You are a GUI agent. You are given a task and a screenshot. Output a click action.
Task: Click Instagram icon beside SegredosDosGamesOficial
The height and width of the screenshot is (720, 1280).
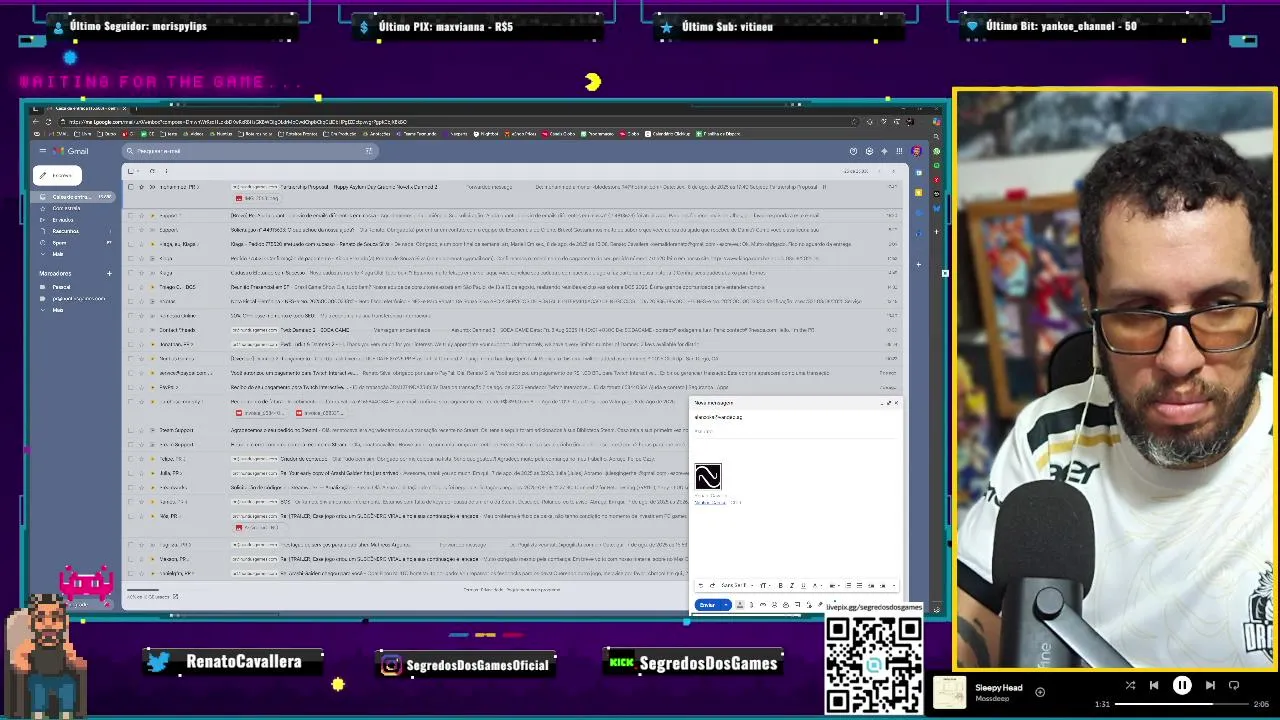click(391, 665)
